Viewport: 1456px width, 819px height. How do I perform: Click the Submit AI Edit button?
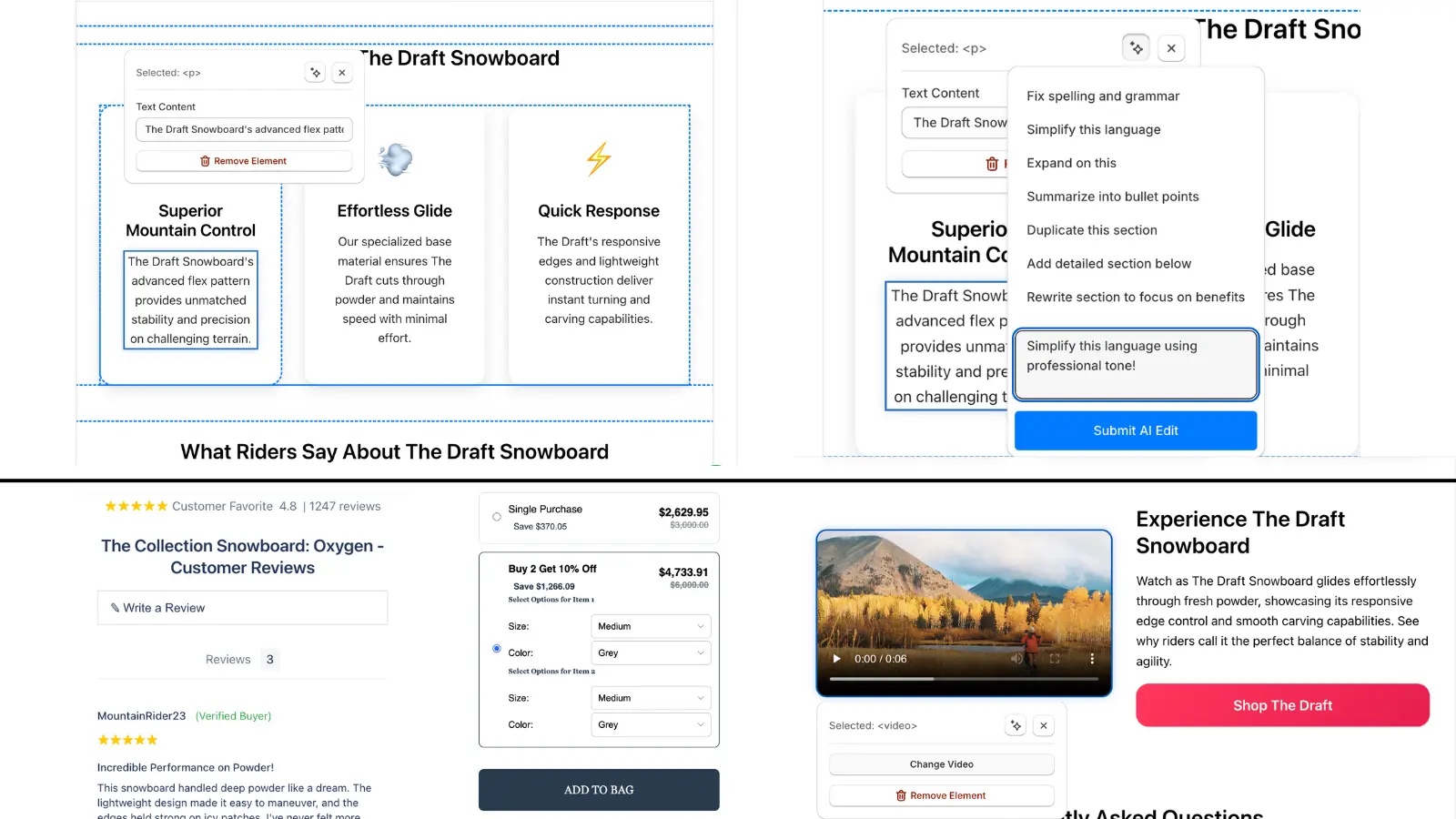click(x=1135, y=430)
